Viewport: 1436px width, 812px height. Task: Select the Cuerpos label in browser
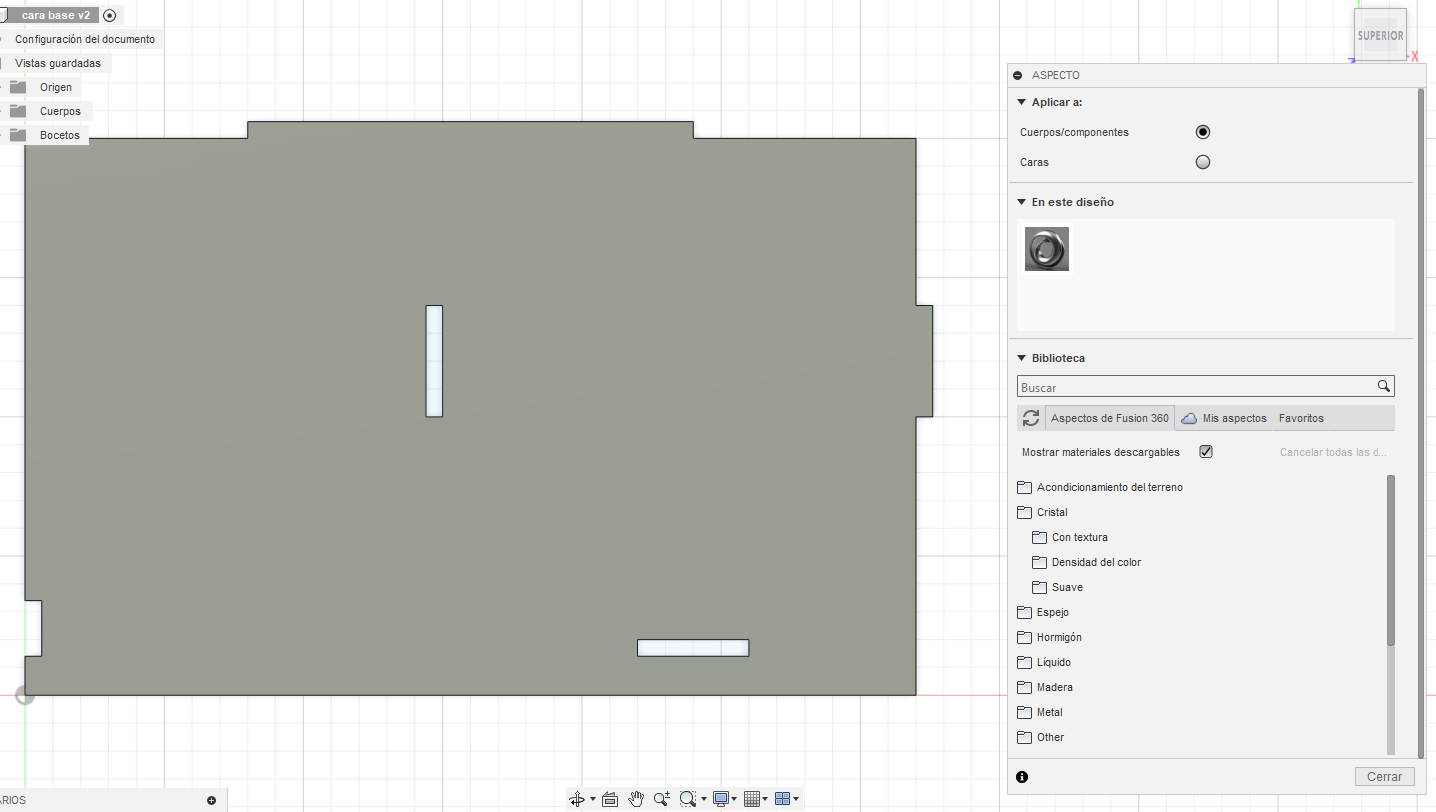(x=61, y=111)
